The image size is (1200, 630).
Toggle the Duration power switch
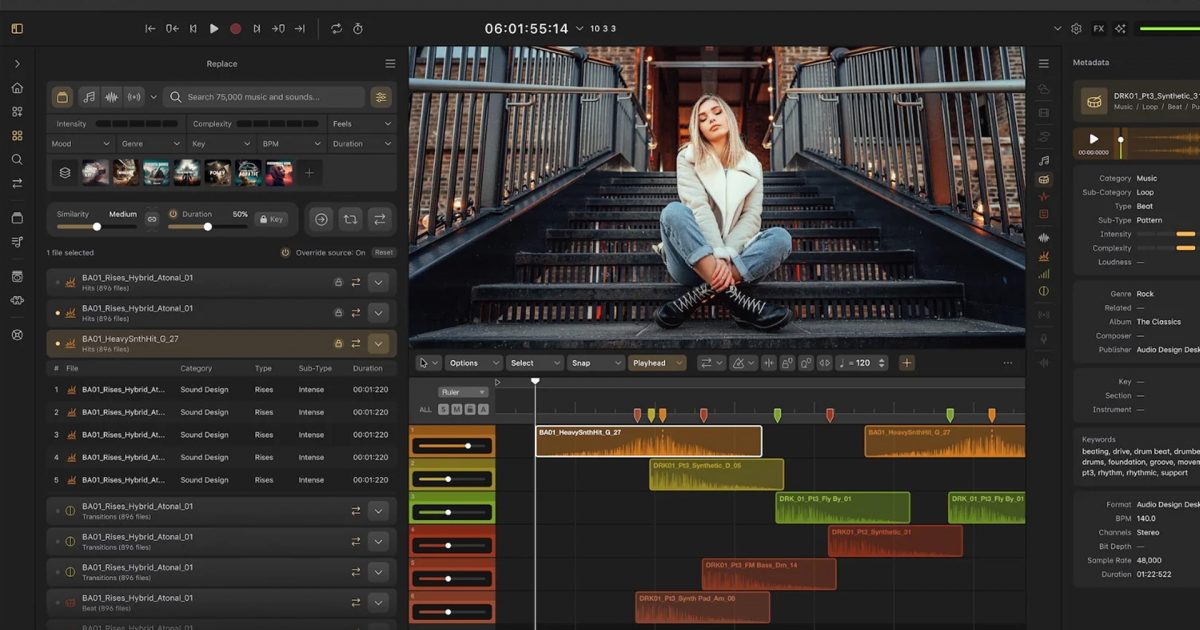[x=173, y=214]
